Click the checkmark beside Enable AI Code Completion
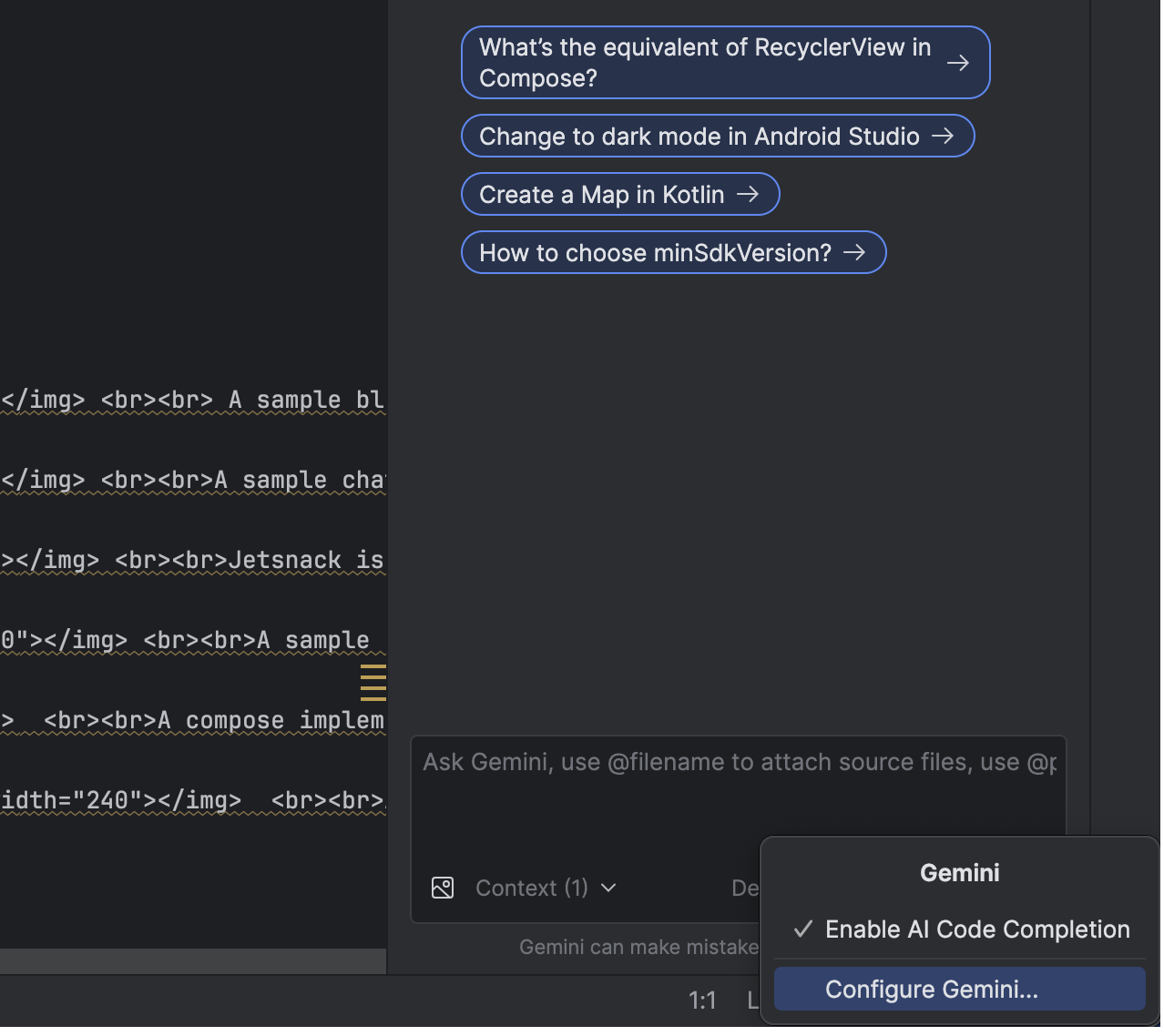The image size is (1164, 1036). [x=802, y=929]
